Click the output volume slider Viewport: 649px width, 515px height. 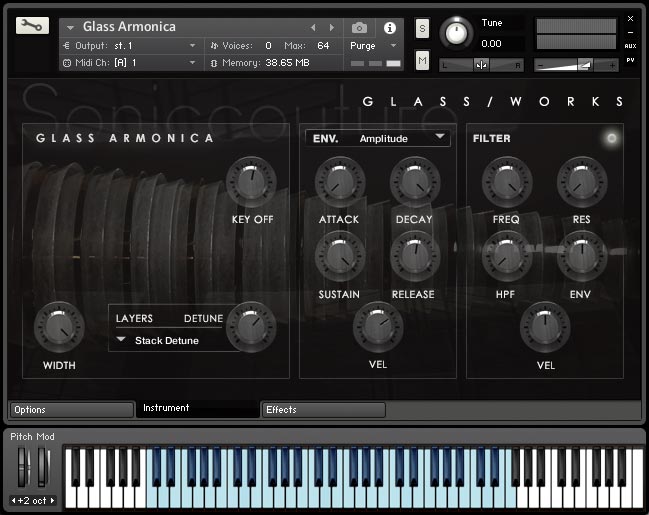(x=576, y=65)
